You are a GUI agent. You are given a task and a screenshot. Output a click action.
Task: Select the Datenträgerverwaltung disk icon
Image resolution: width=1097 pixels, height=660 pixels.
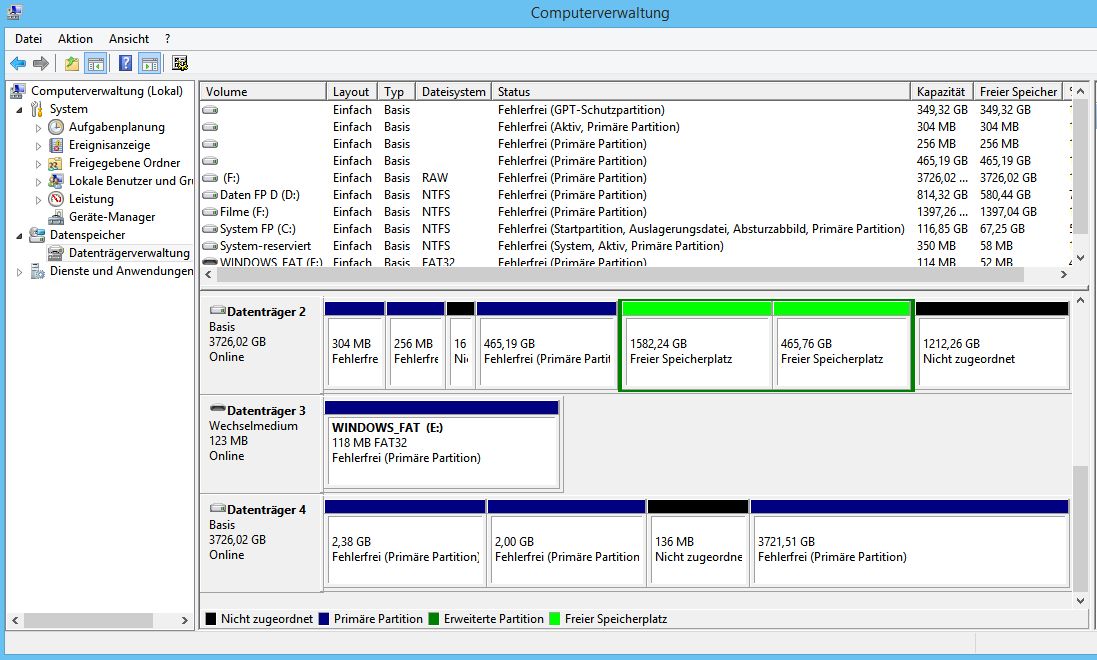tap(56, 253)
